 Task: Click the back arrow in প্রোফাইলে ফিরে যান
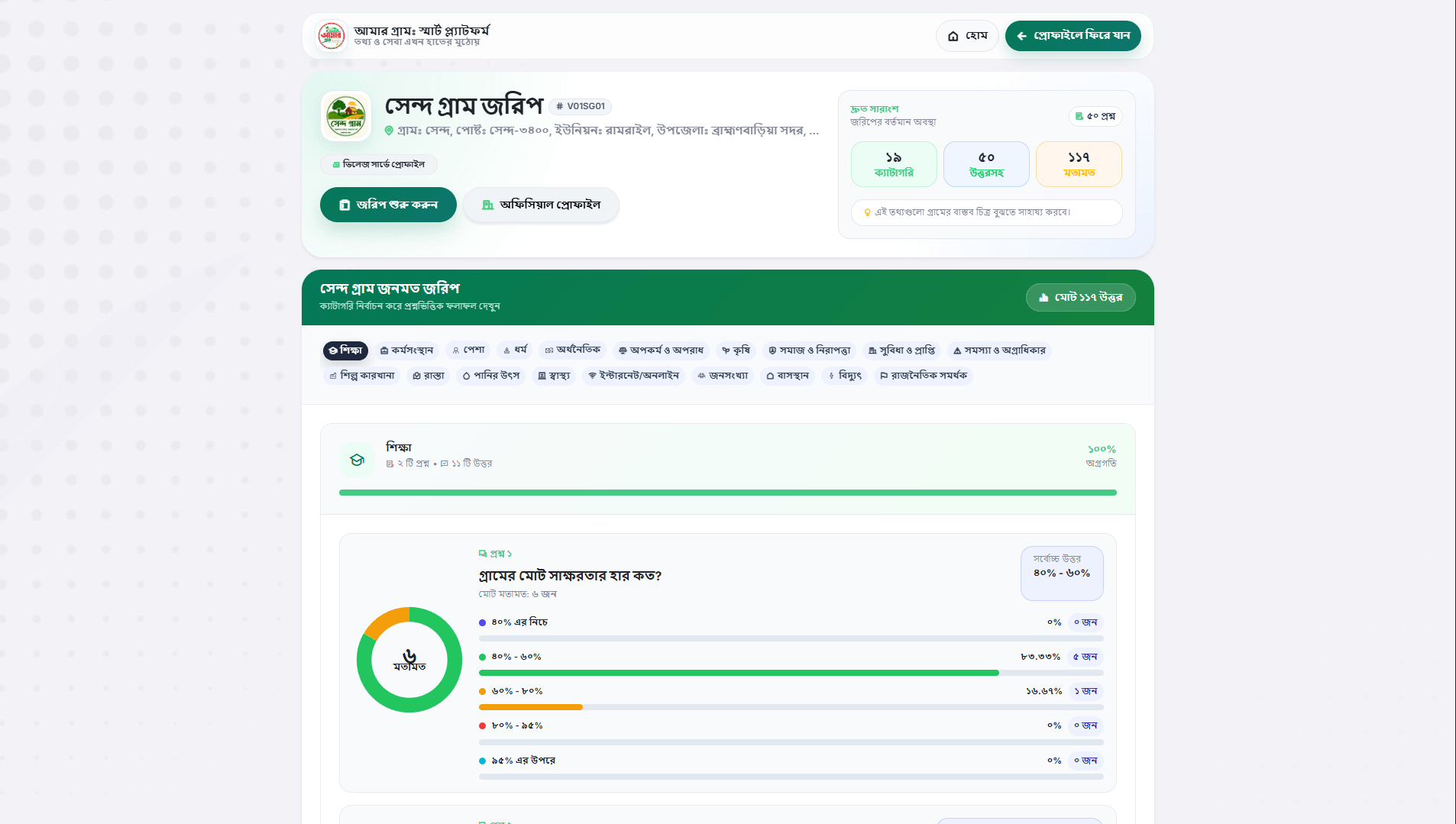point(1021,36)
